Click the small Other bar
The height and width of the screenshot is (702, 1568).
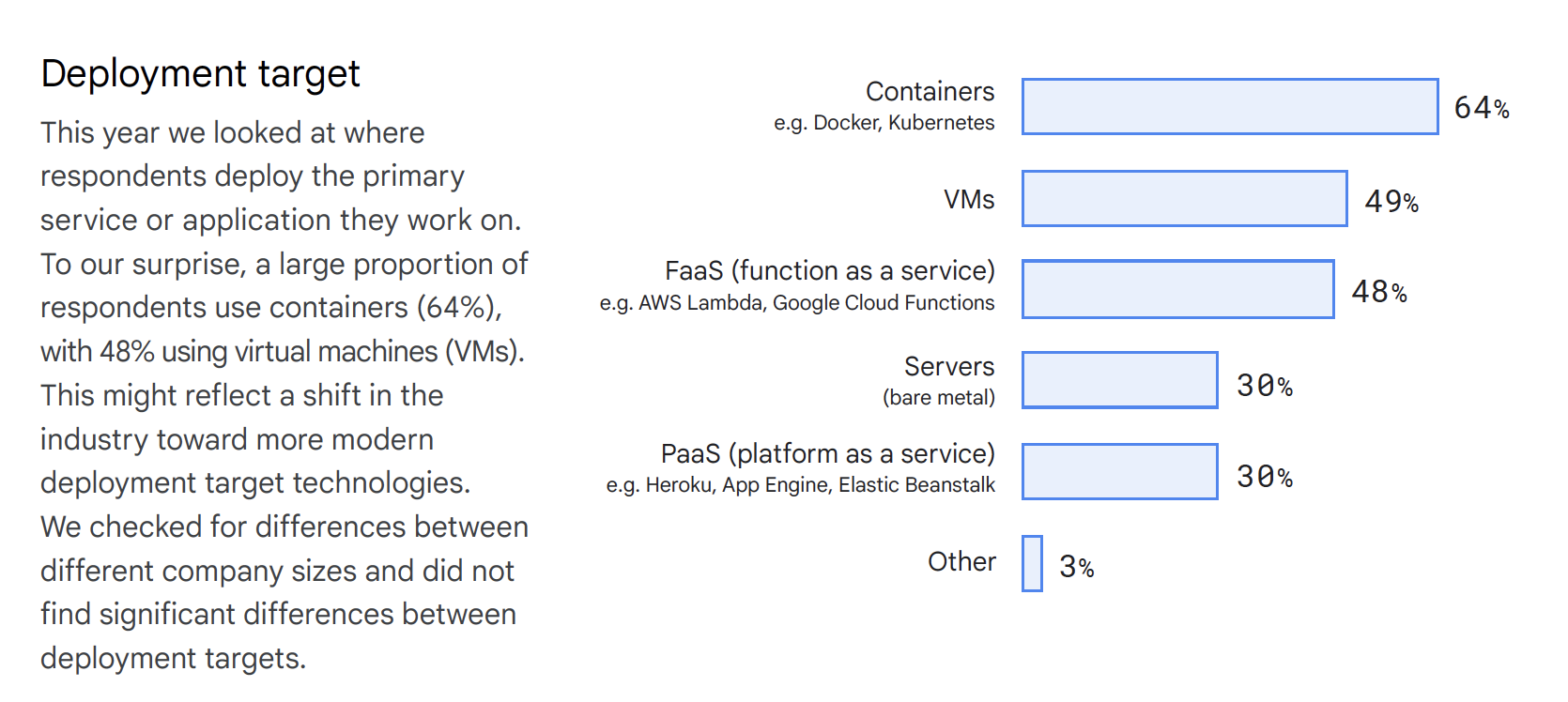(x=1032, y=563)
